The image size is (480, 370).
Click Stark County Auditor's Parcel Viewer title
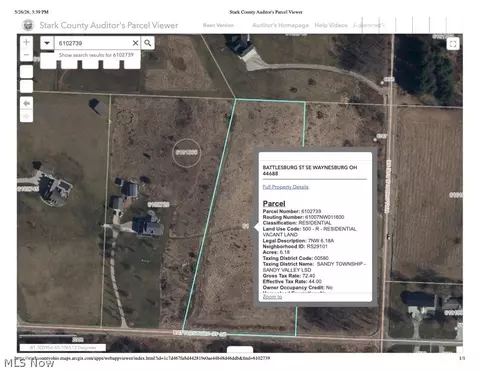point(109,25)
